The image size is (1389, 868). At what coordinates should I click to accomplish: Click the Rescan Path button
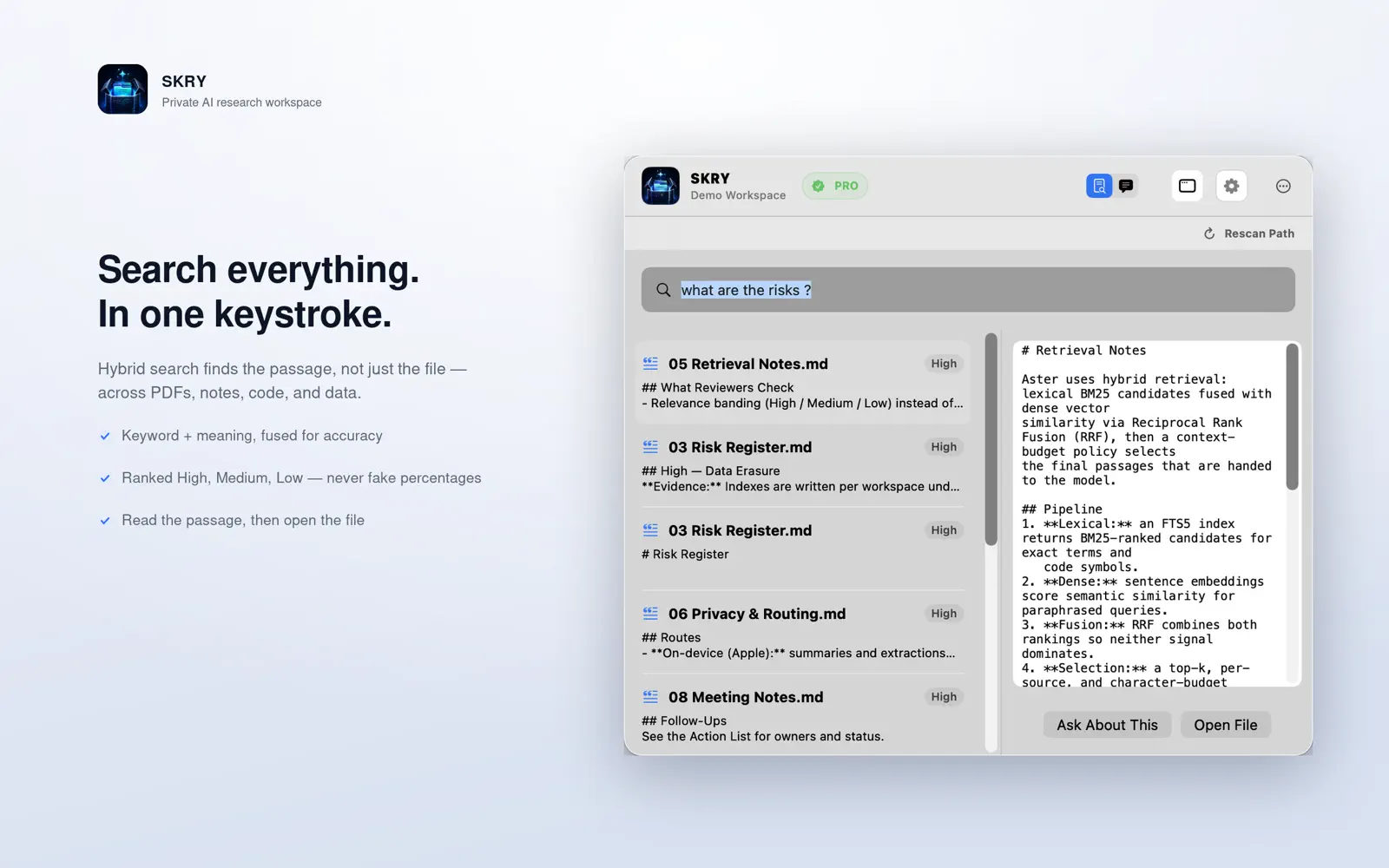pos(1249,233)
